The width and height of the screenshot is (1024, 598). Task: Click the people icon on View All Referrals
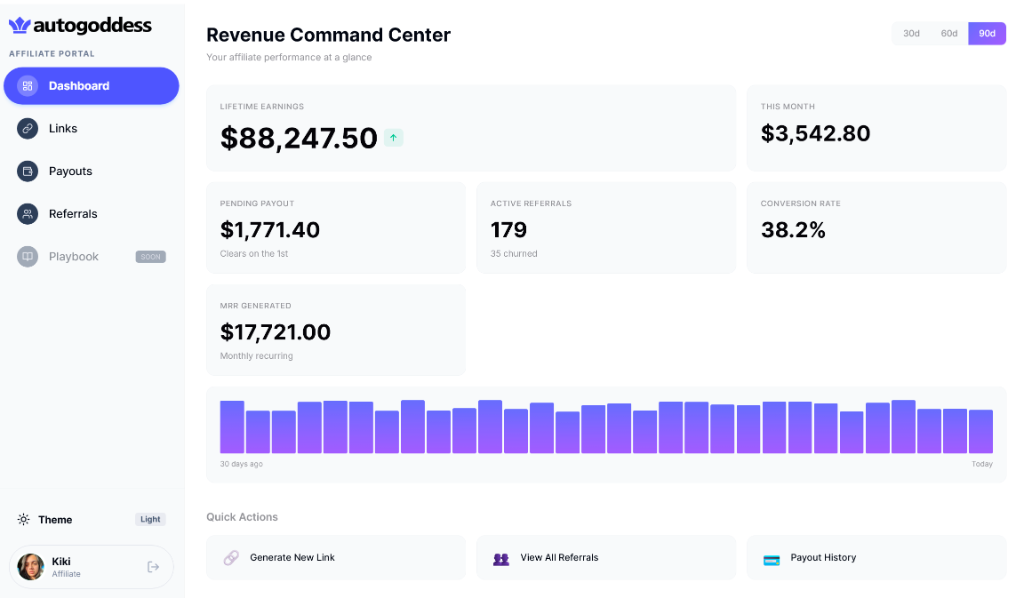501,559
